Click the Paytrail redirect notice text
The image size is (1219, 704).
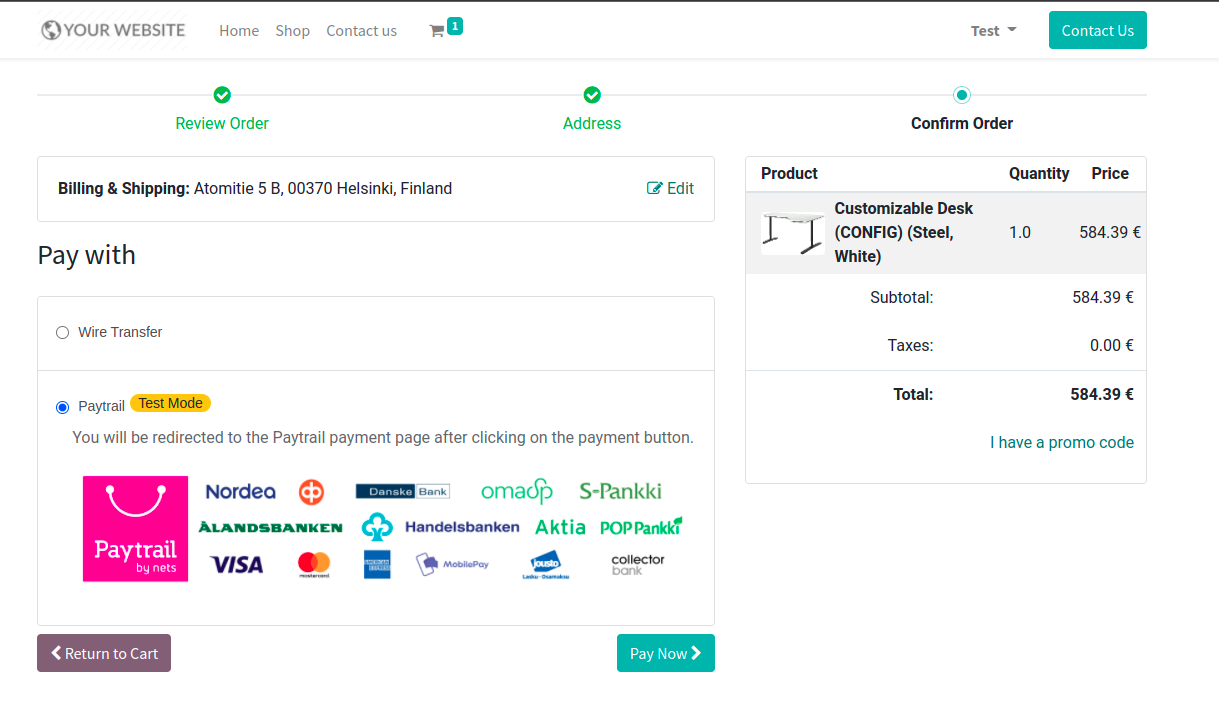pos(383,437)
